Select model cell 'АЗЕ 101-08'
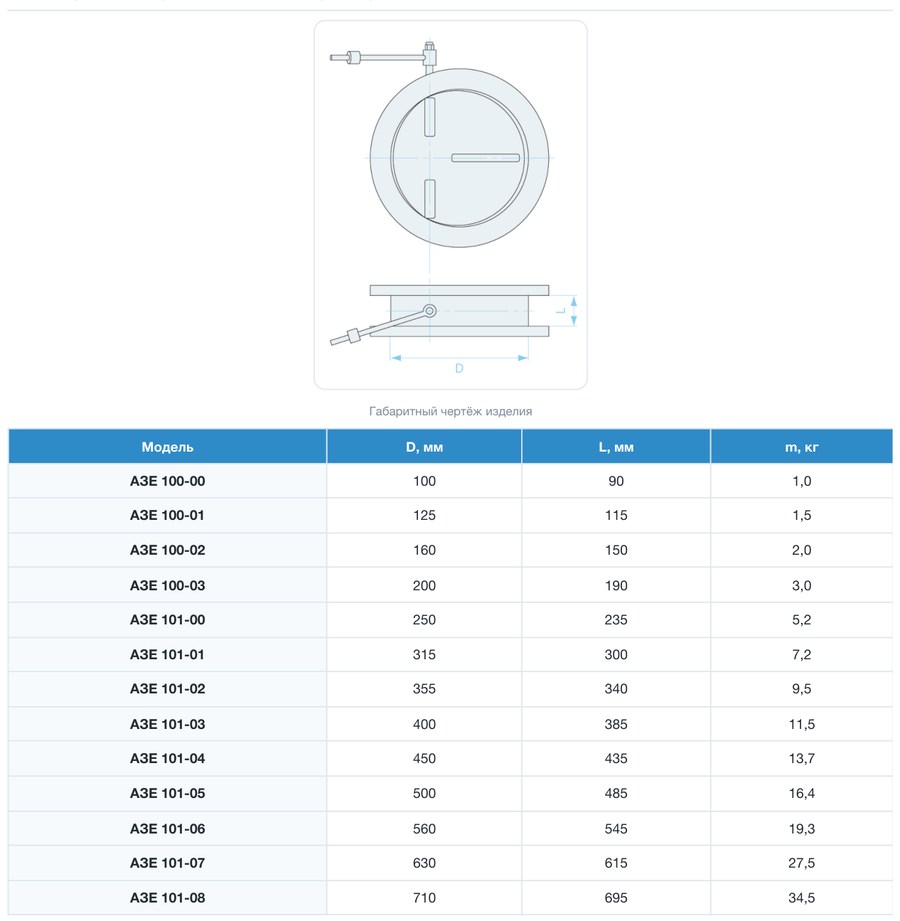 click(x=167, y=898)
